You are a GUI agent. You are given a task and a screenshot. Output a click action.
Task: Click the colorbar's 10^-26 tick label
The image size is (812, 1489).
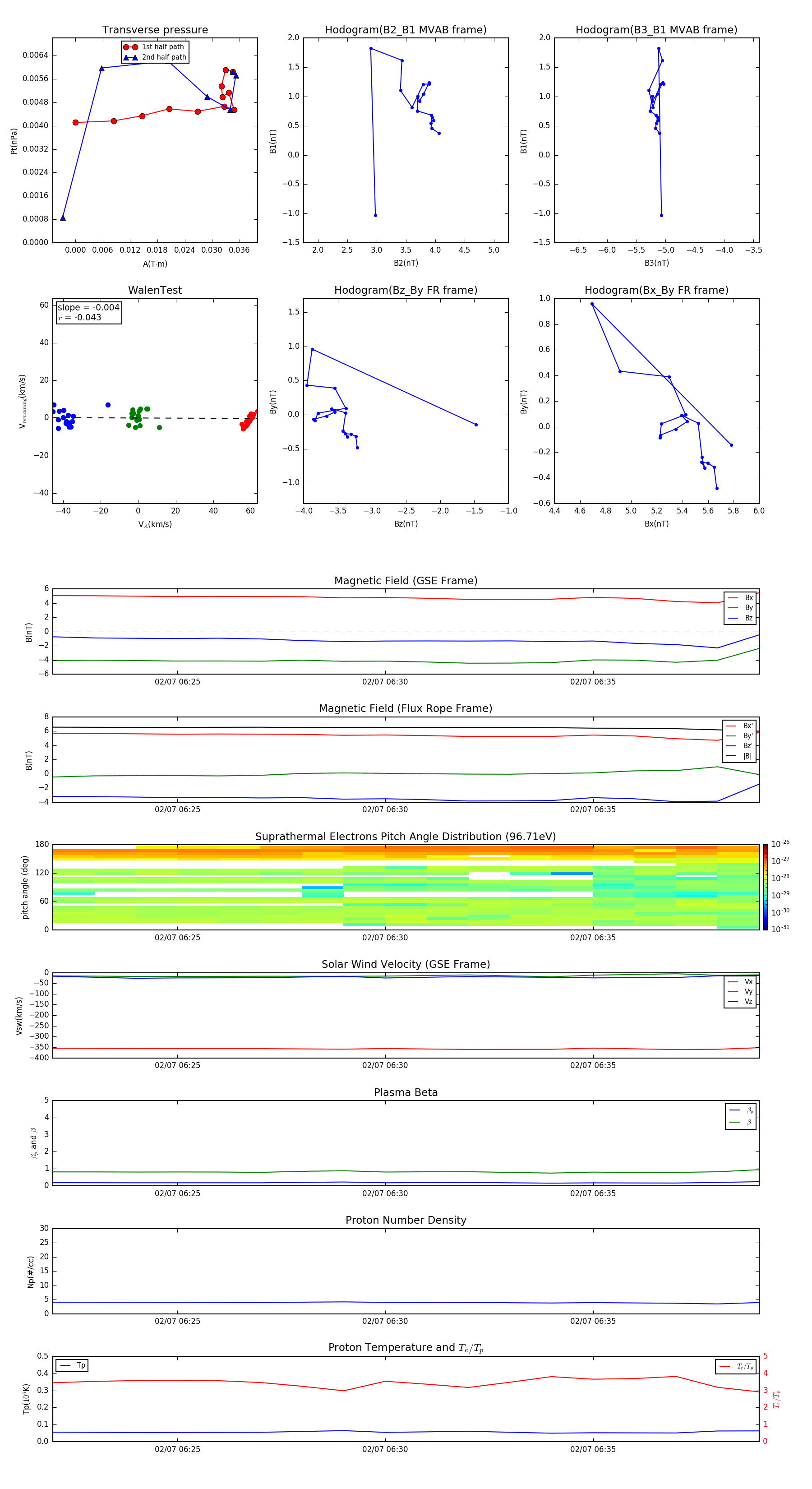pyautogui.click(x=780, y=844)
